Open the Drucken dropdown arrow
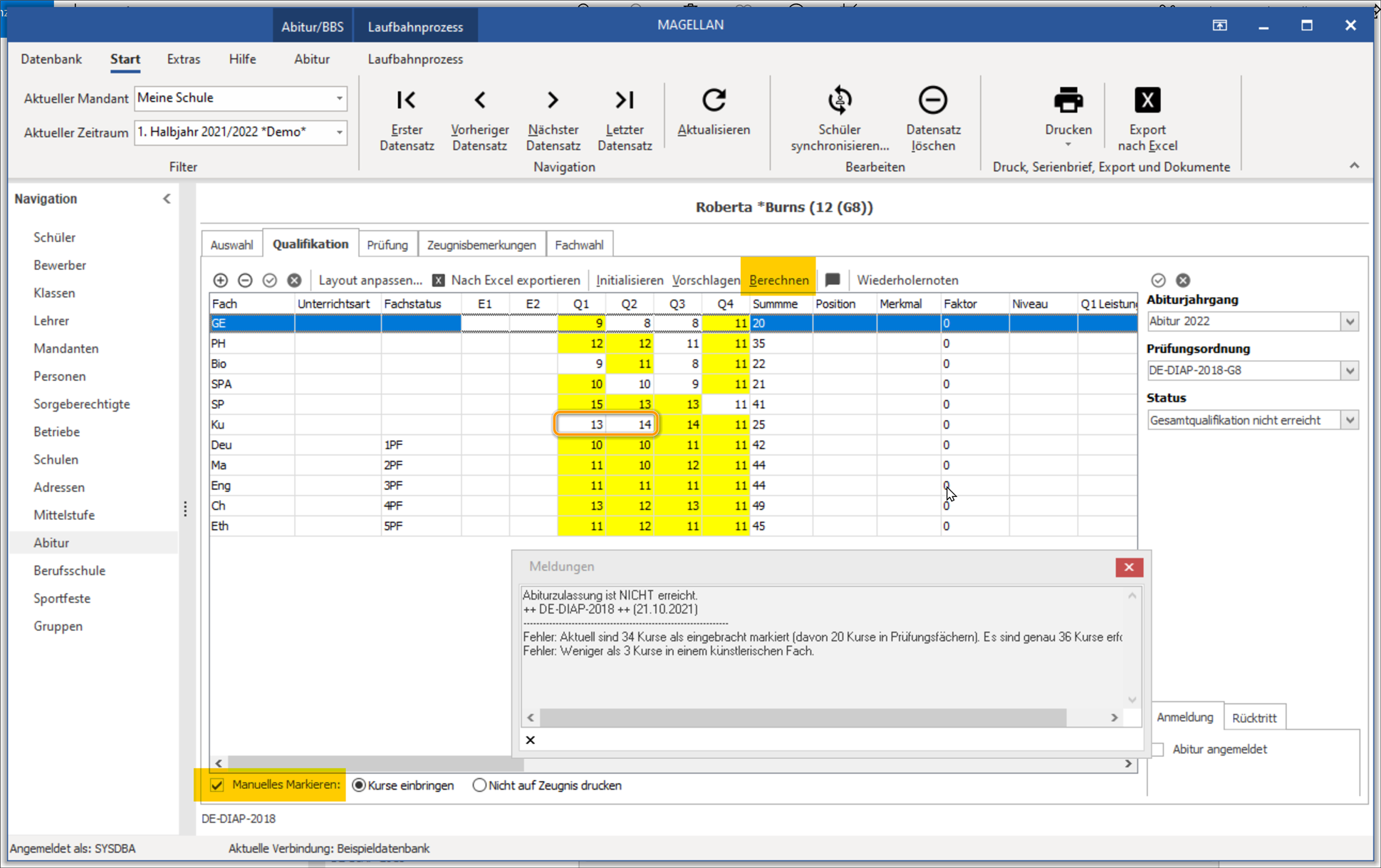This screenshot has width=1381, height=868. pyautogui.click(x=1068, y=145)
